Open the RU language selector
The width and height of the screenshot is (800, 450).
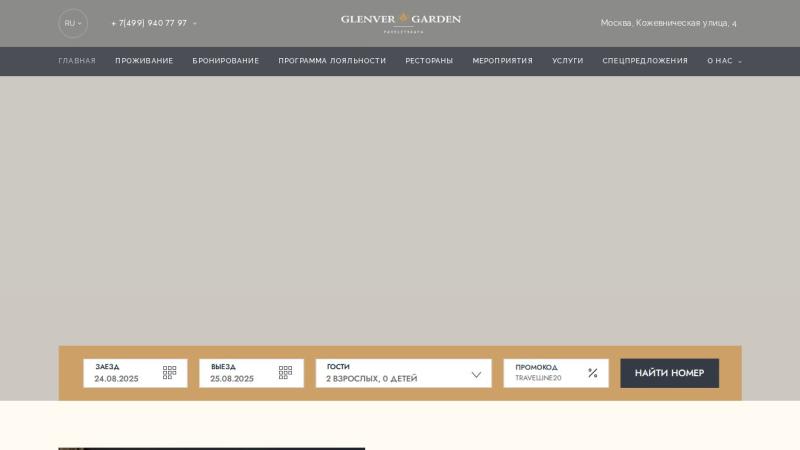click(x=73, y=23)
